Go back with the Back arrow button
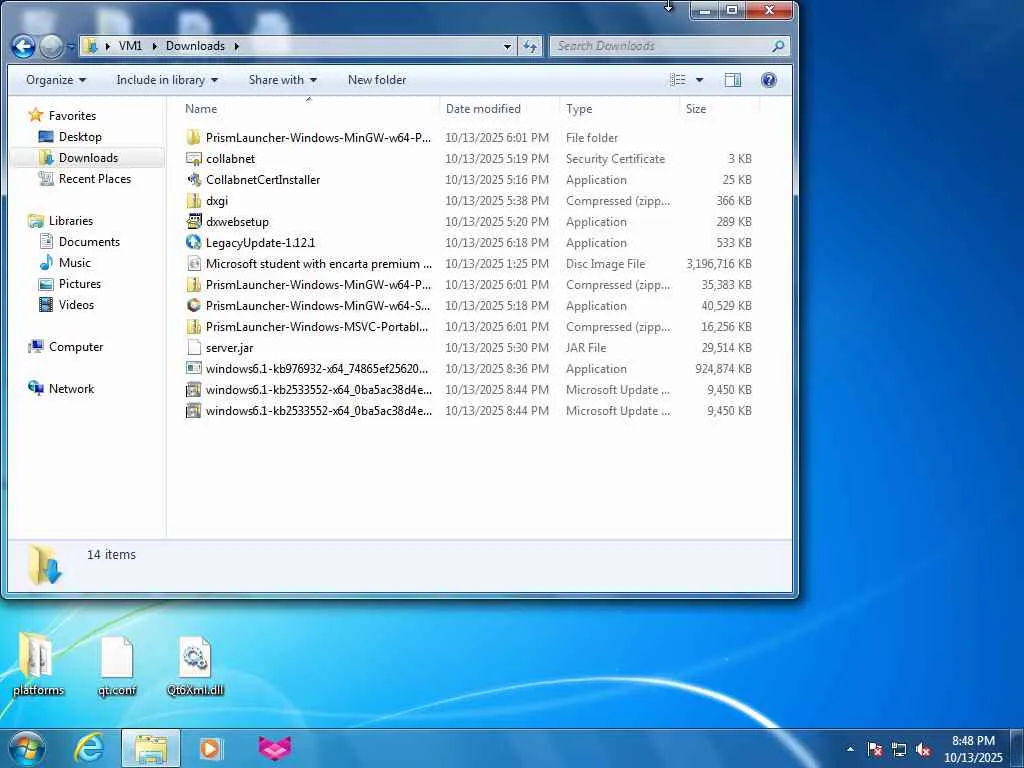The height and width of the screenshot is (768, 1024). coord(23,46)
